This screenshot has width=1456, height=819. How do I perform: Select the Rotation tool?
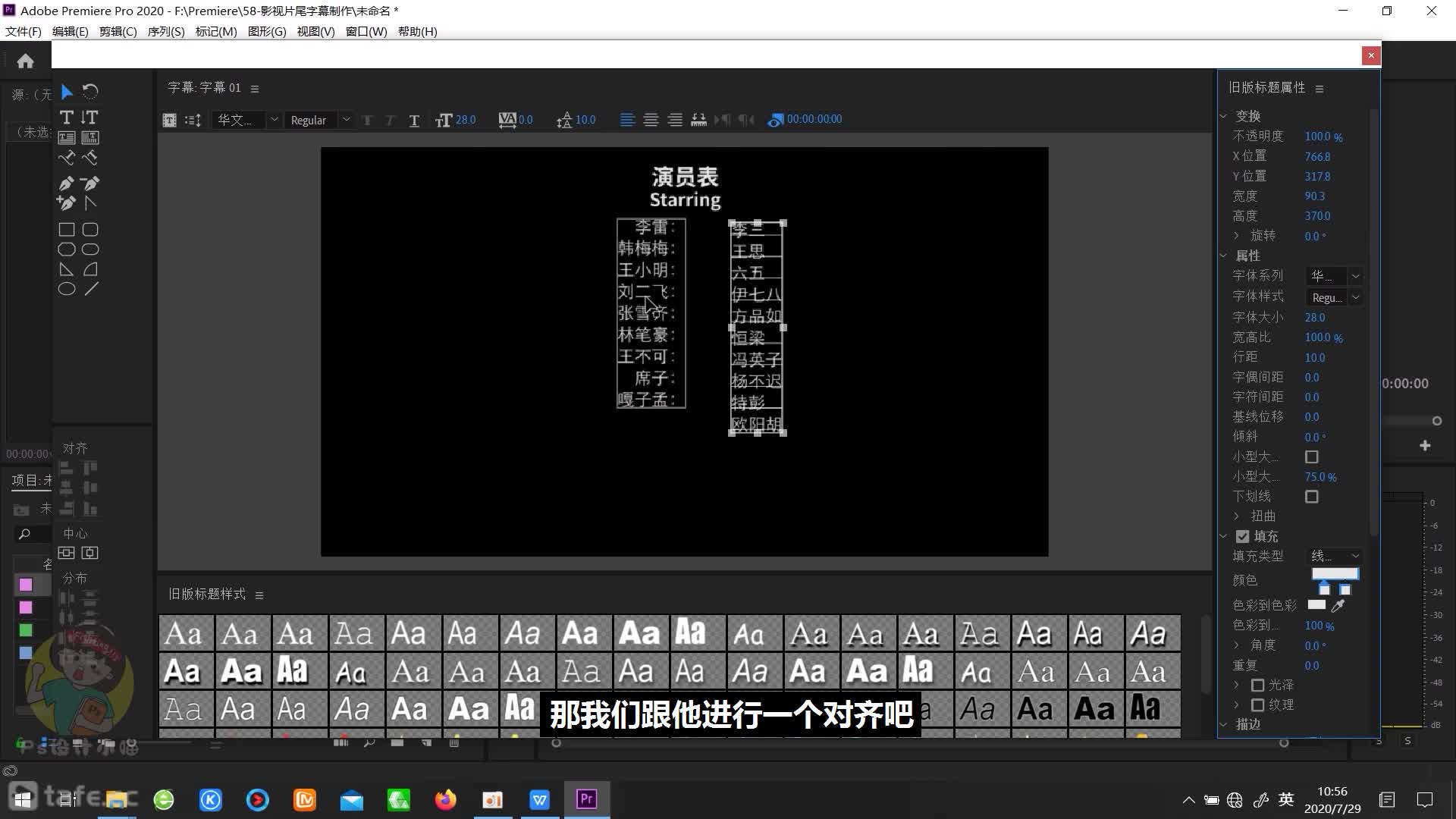[x=90, y=93]
